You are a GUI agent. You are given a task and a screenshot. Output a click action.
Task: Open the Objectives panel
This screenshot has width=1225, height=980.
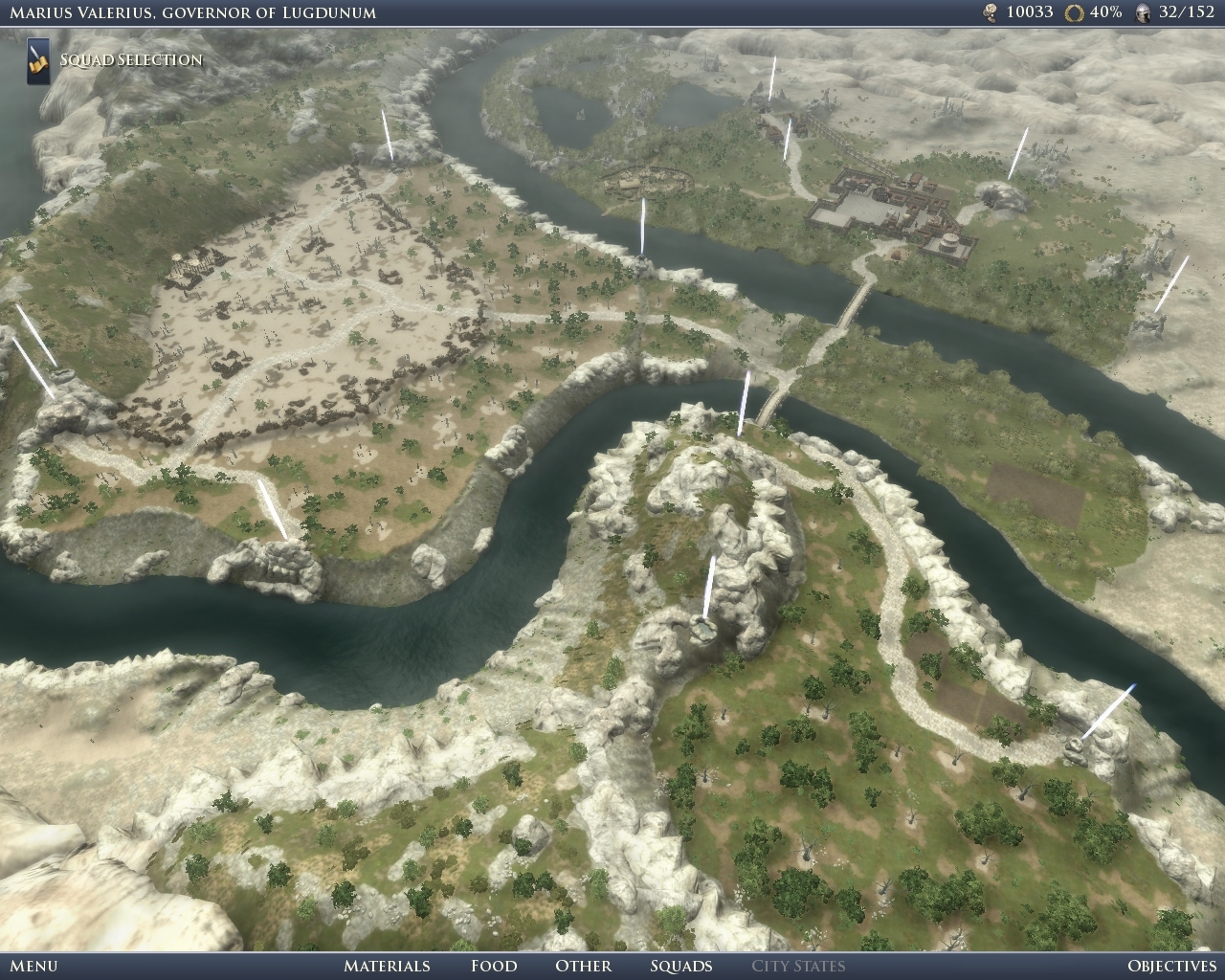1171,966
